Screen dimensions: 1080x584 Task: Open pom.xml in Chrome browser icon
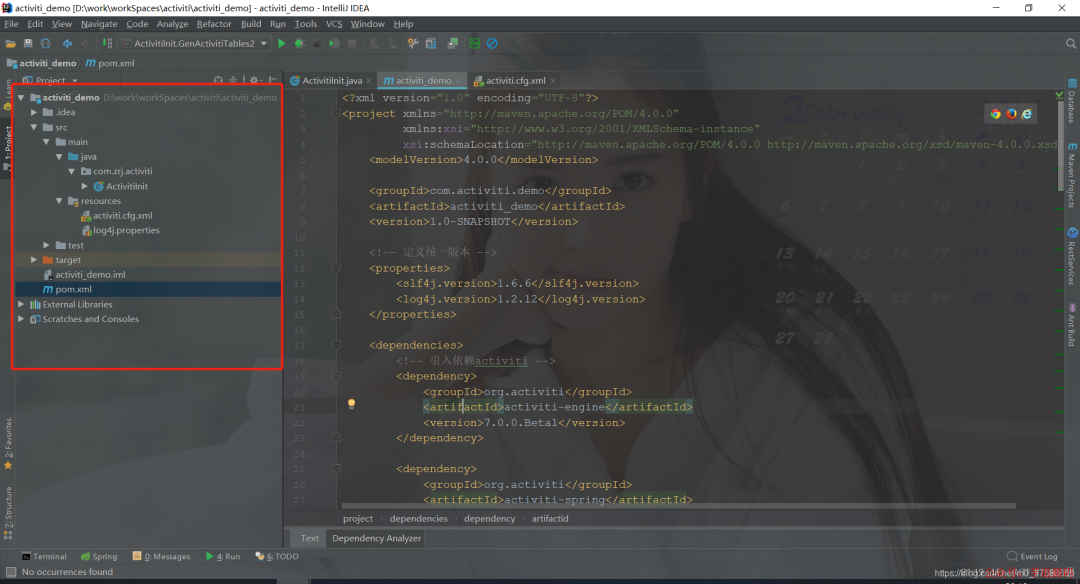tap(995, 114)
